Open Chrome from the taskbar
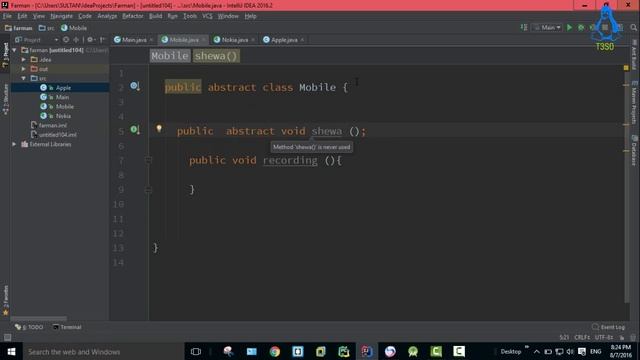The width and height of the screenshot is (640, 360). pyautogui.click(x=275, y=351)
